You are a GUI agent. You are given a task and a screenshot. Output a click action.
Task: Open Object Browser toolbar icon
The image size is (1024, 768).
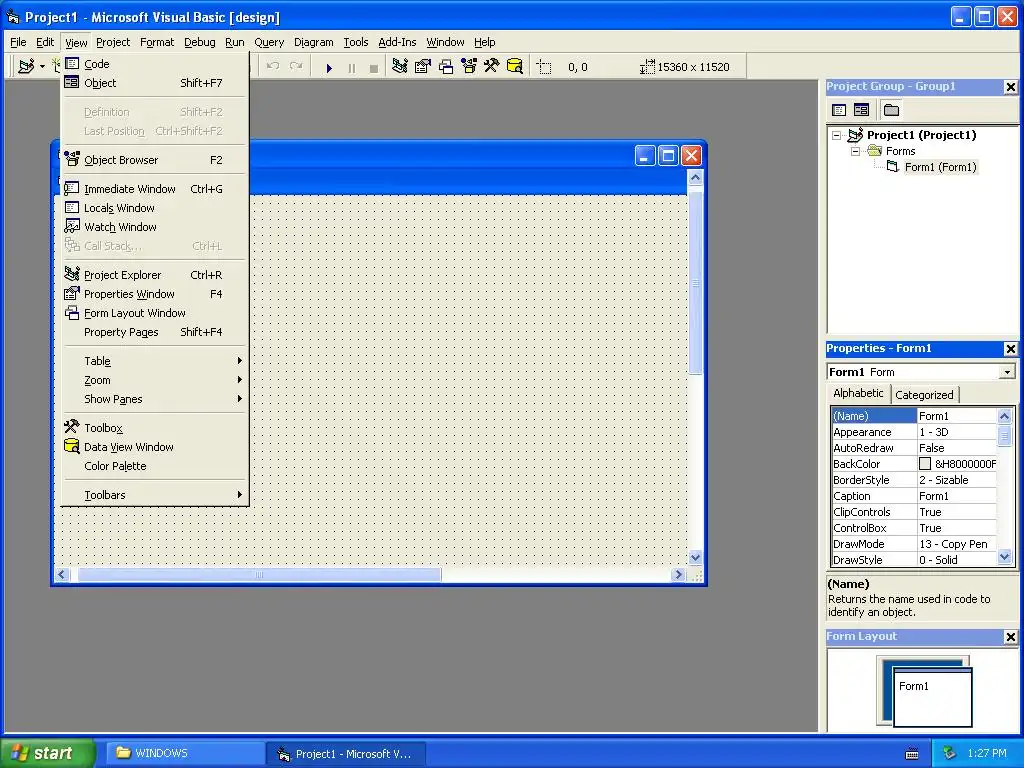coord(469,67)
